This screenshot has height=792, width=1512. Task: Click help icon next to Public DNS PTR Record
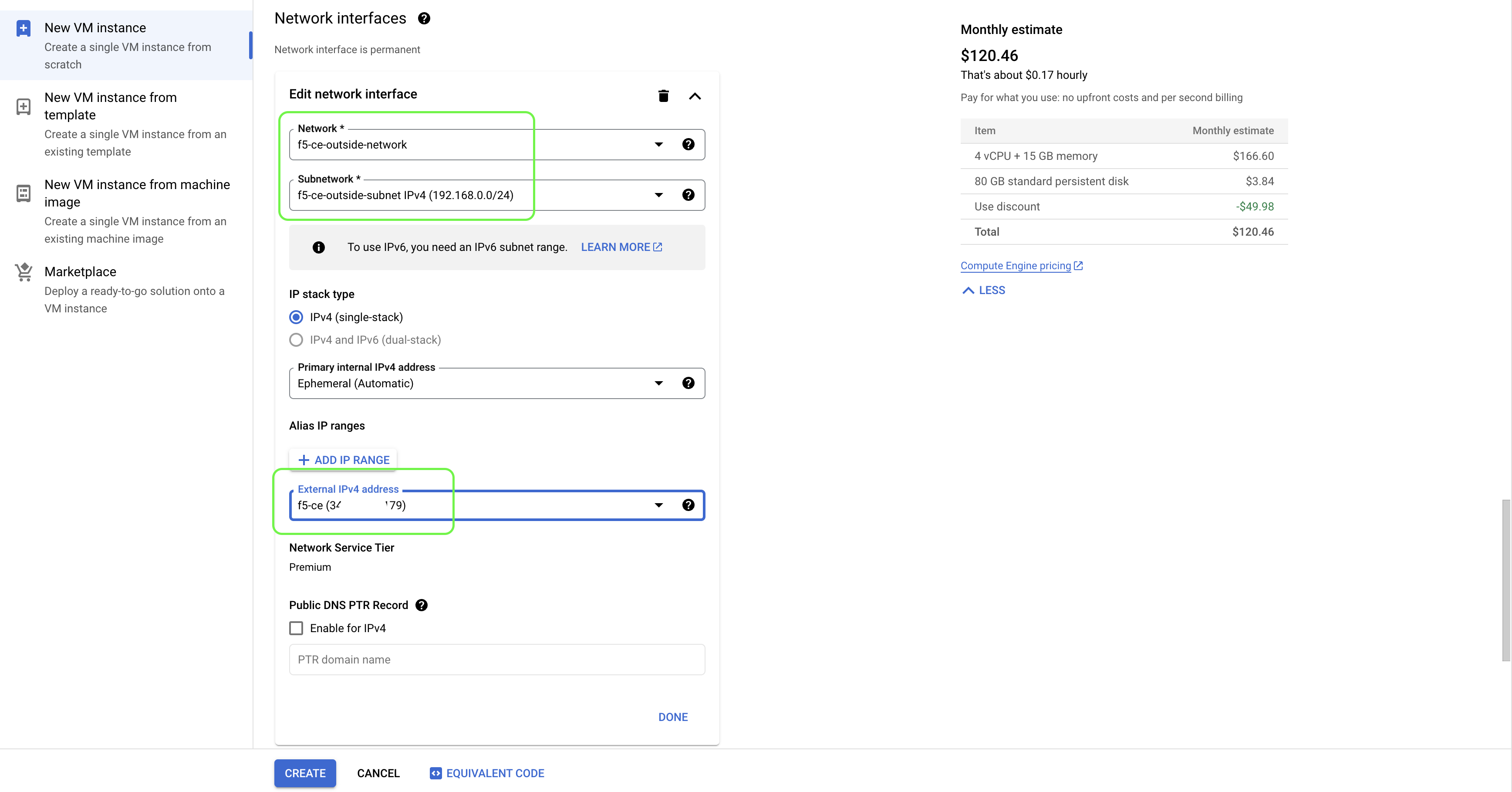422,605
